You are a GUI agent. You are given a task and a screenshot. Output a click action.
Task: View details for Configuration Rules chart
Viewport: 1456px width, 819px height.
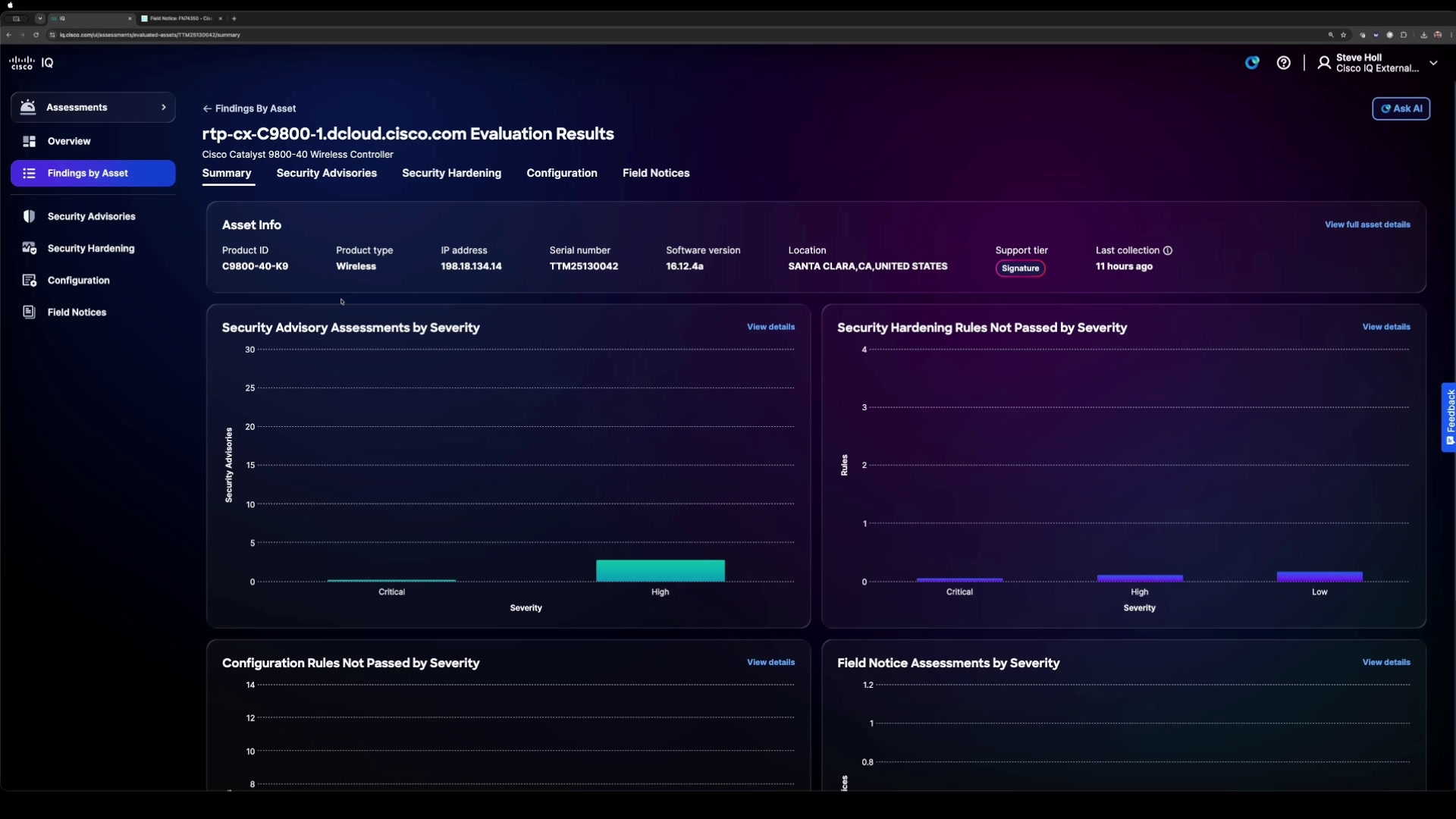pyautogui.click(x=770, y=662)
